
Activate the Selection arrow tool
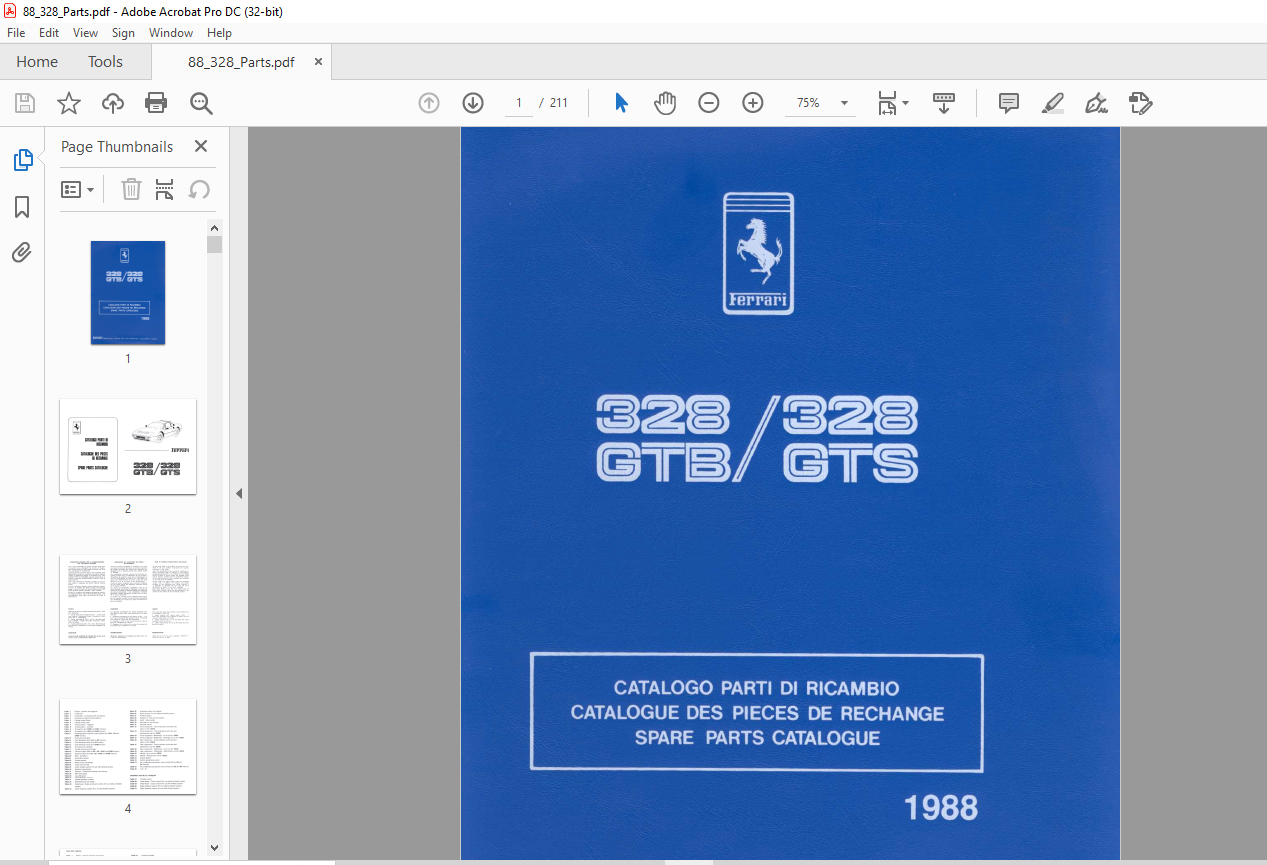621,103
